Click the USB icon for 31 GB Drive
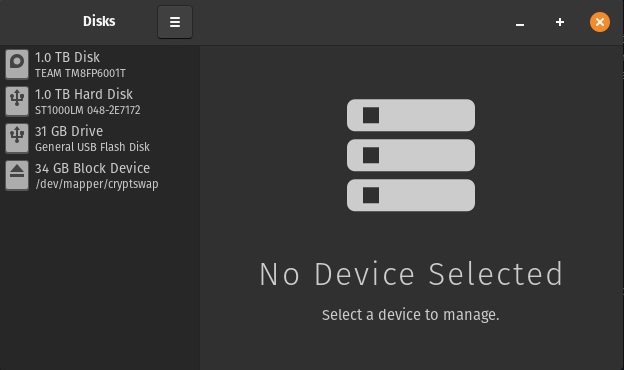Screen dimensions: 624x370 click(17, 138)
